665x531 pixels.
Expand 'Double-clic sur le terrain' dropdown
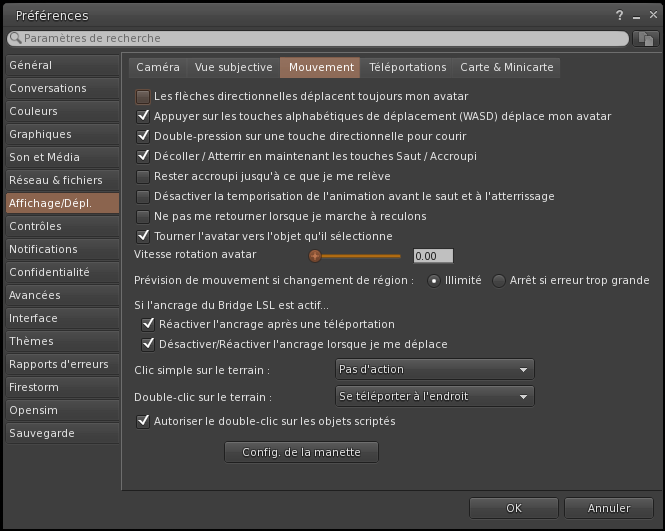tap(433, 397)
